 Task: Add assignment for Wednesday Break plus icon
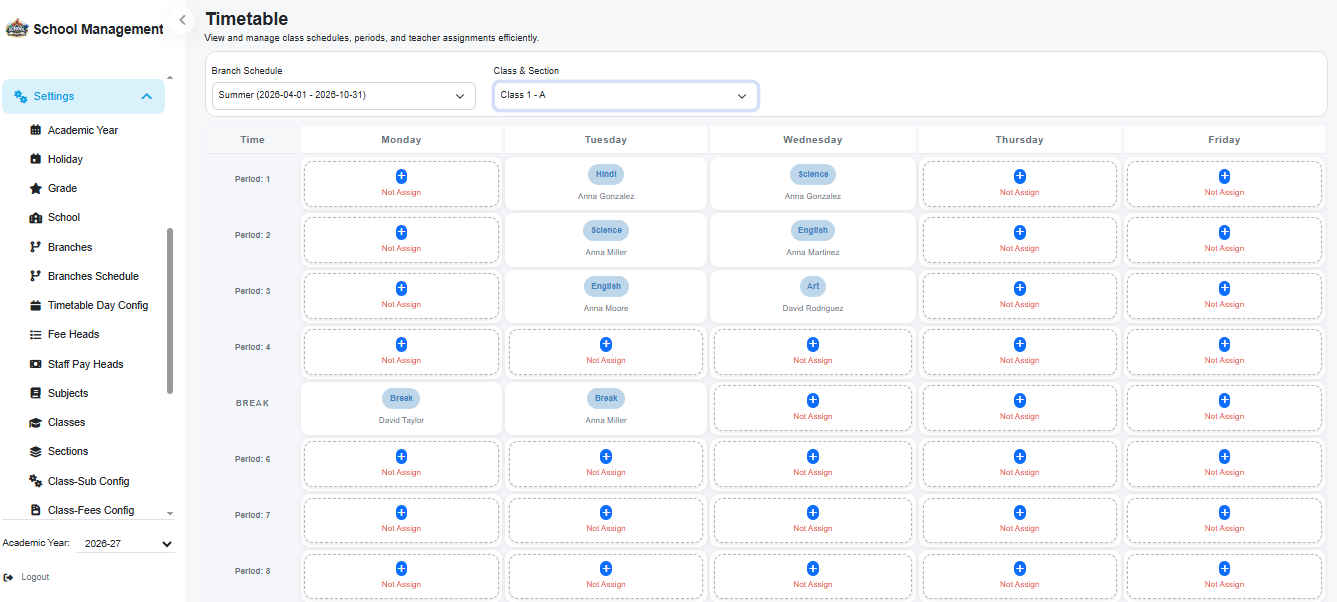[812, 400]
